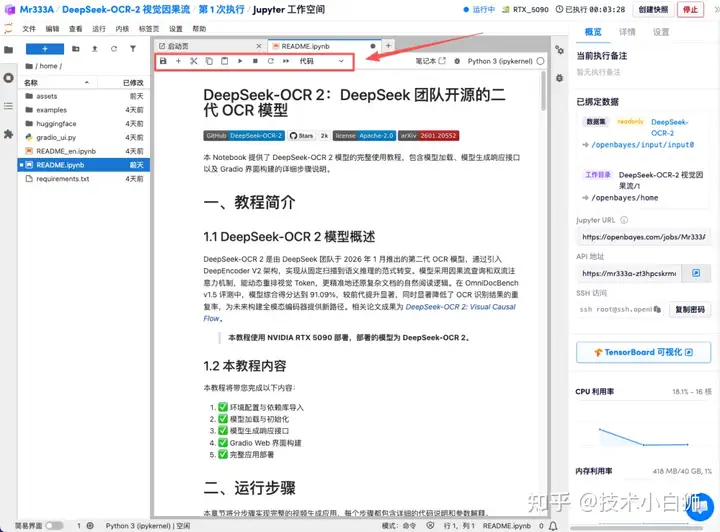Open the cell type dropdown showing 代码
Viewport: 720px width, 532px height.
click(x=321, y=61)
